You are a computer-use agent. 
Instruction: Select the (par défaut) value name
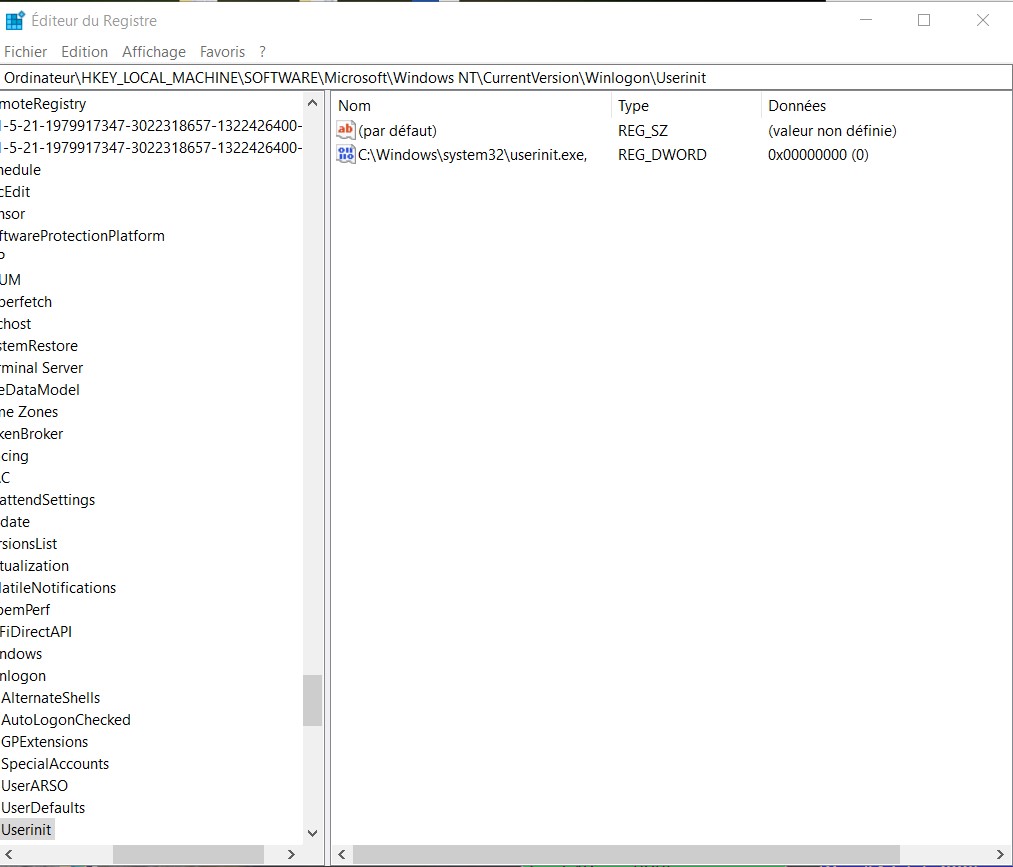(x=397, y=131)
